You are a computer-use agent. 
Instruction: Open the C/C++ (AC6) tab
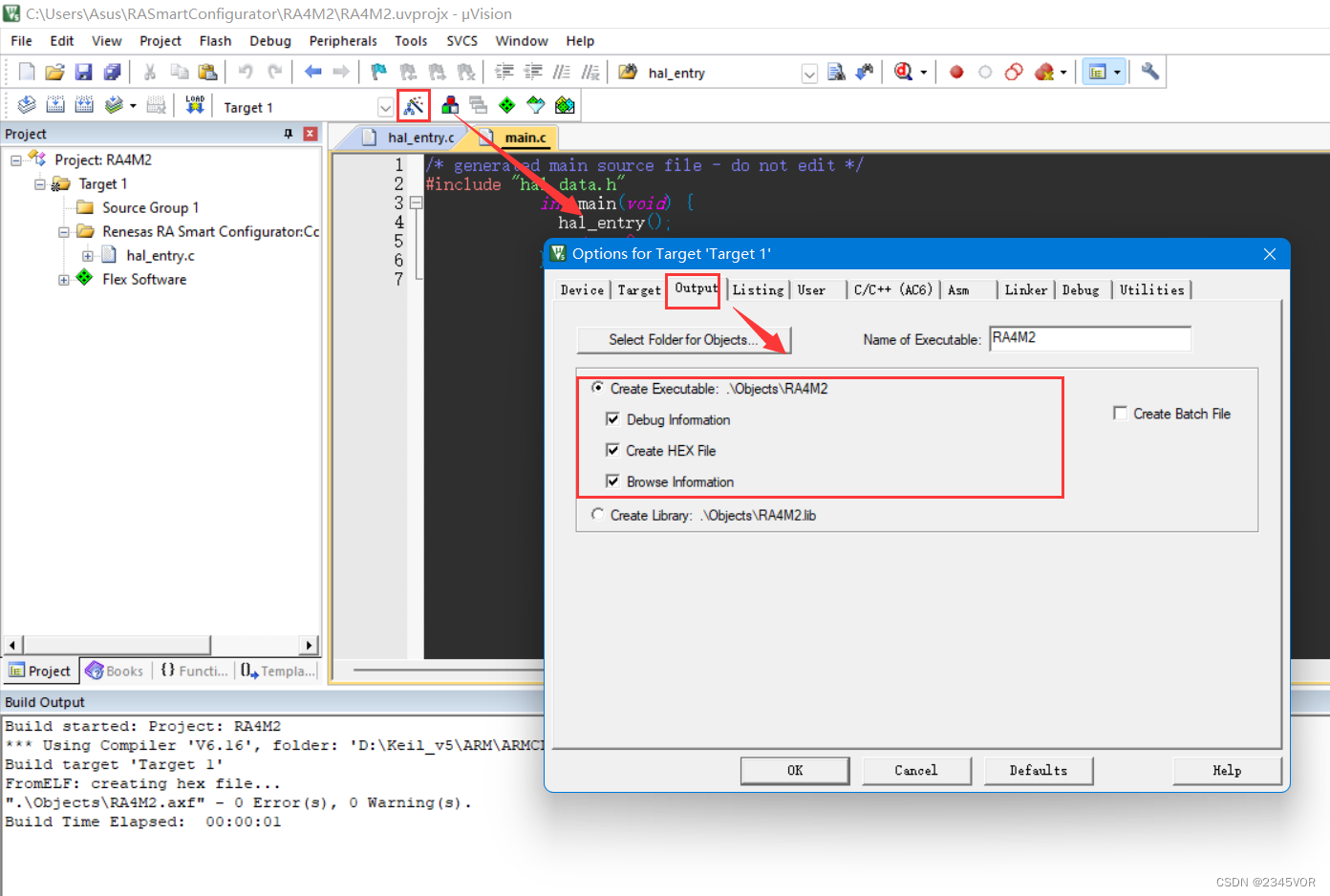(893, 290)
